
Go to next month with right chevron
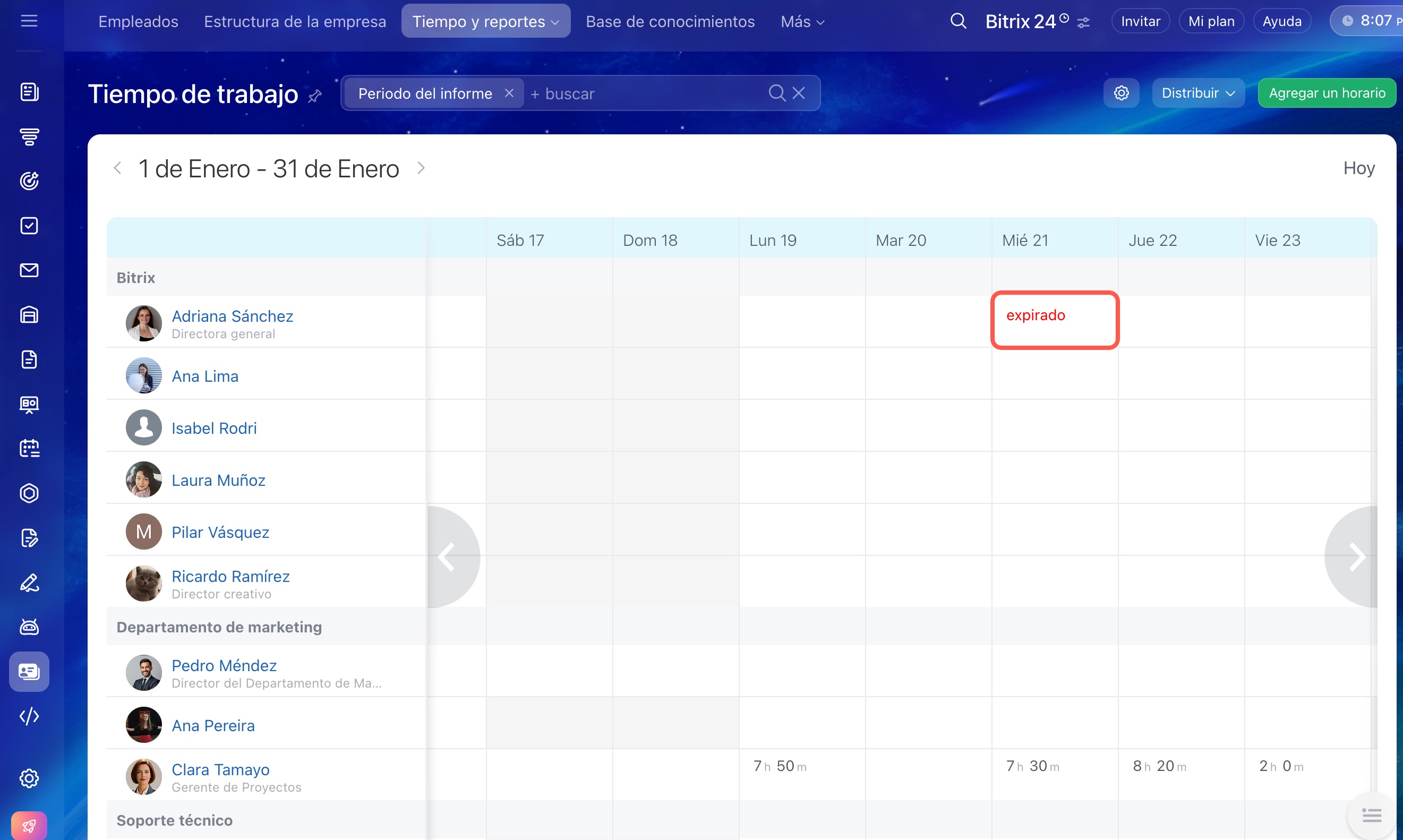point(421,168)
